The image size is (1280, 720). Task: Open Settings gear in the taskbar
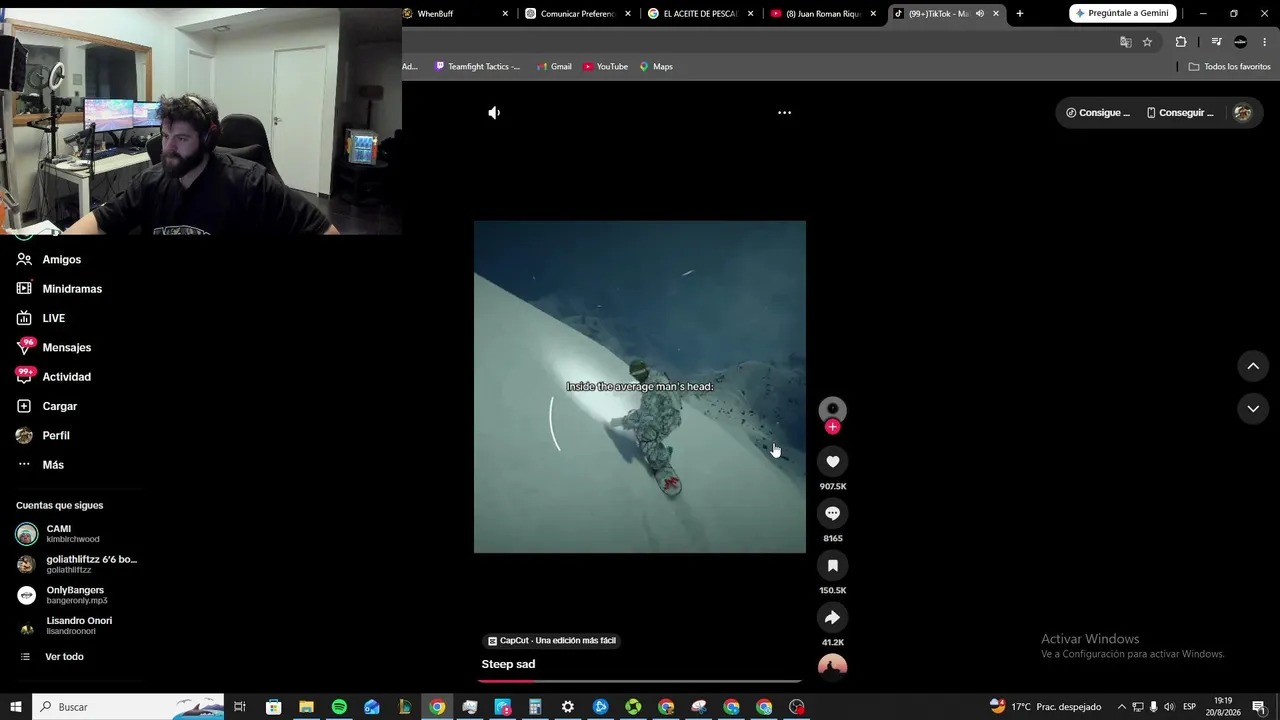tap(568, 707)
